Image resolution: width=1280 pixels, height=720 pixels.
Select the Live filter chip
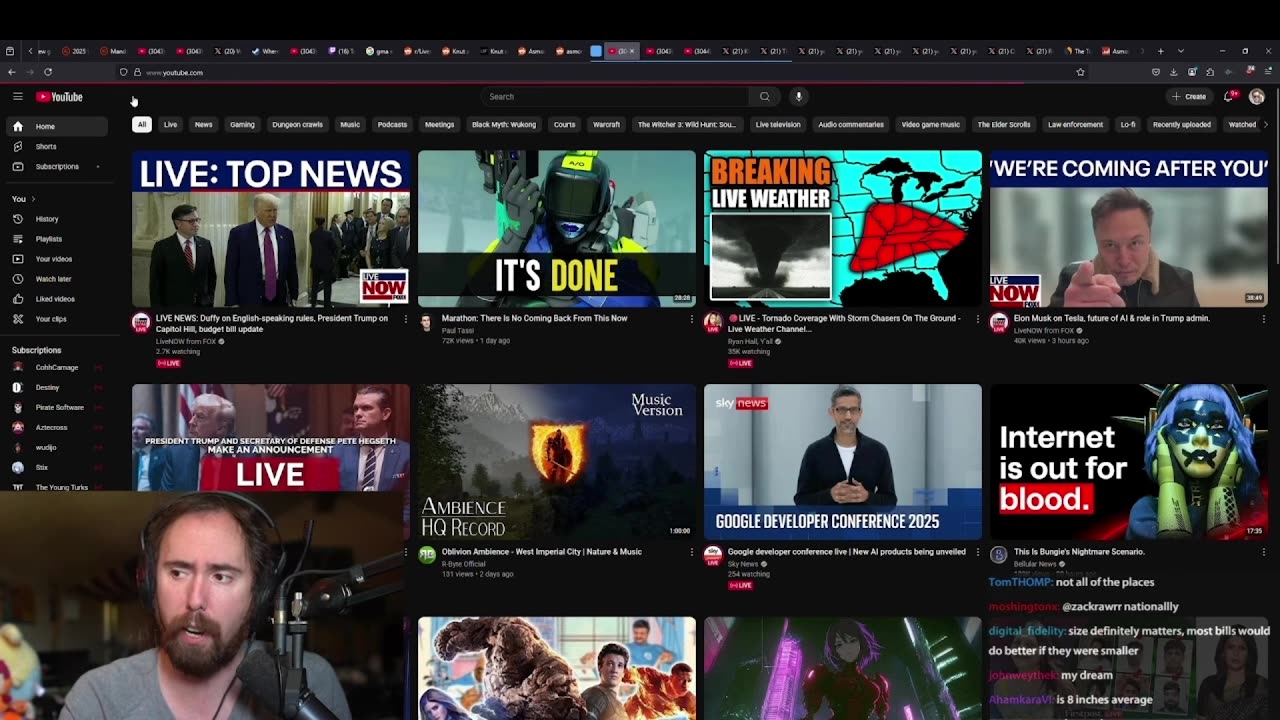[170, 125]
